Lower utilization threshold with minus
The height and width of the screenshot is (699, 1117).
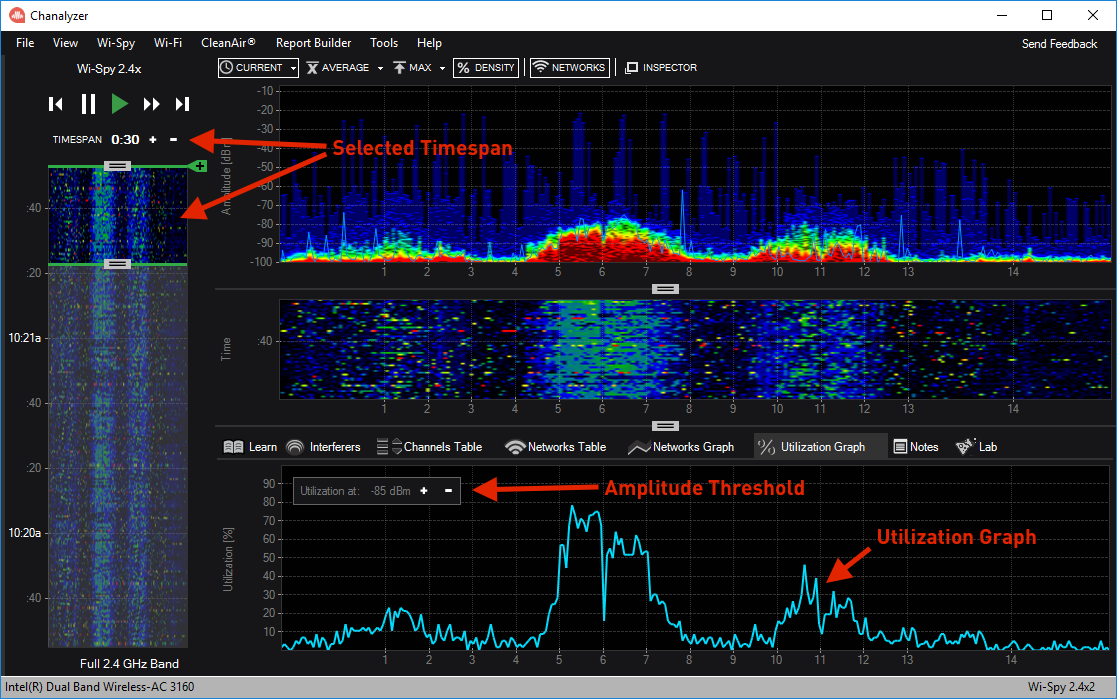[448, 491]
